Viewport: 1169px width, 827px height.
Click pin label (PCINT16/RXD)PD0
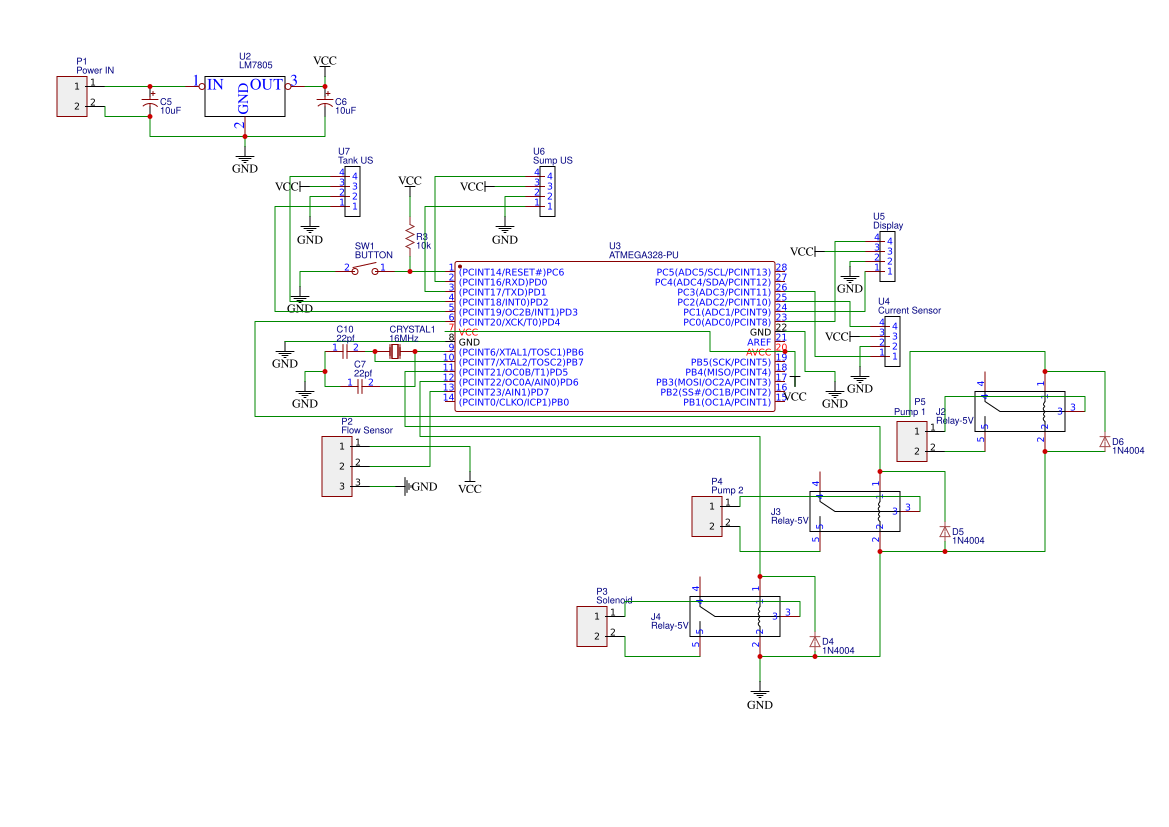click(502, 283)
